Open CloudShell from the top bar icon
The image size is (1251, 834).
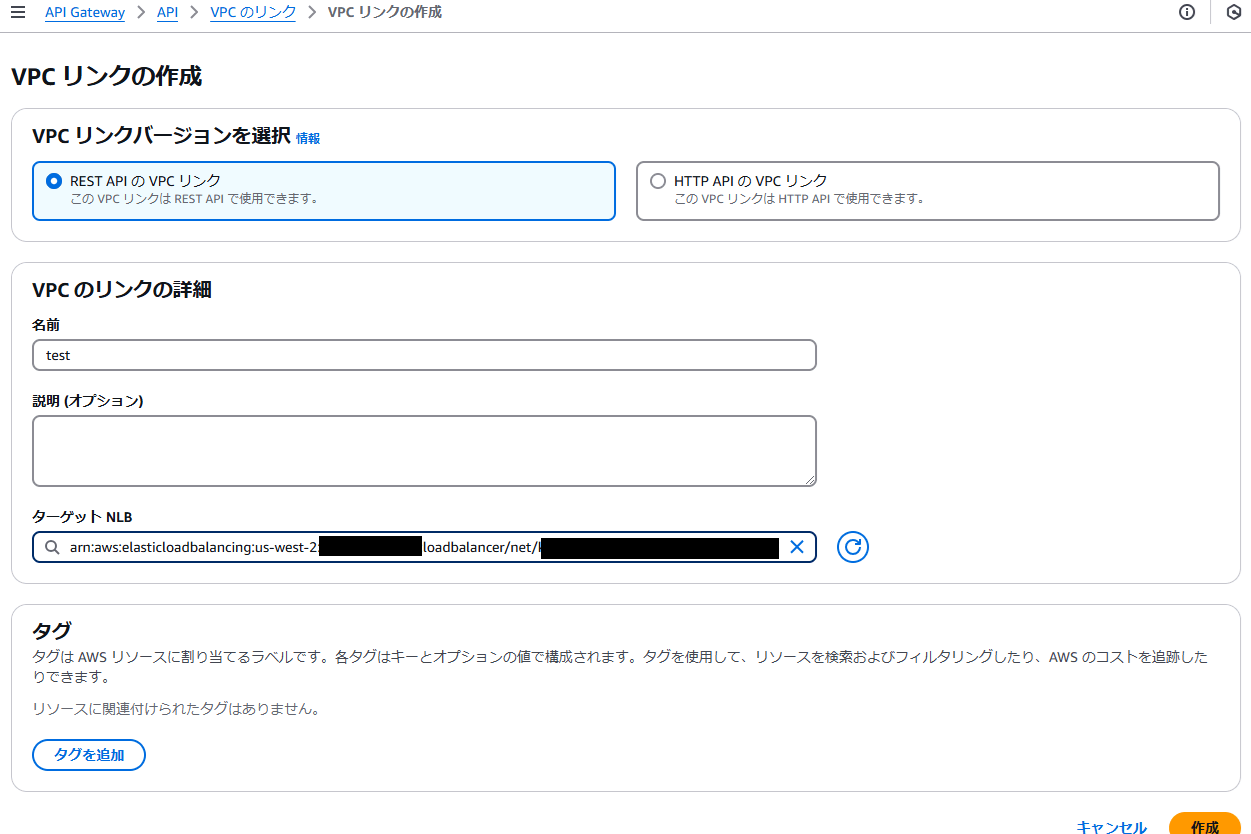1232,13
